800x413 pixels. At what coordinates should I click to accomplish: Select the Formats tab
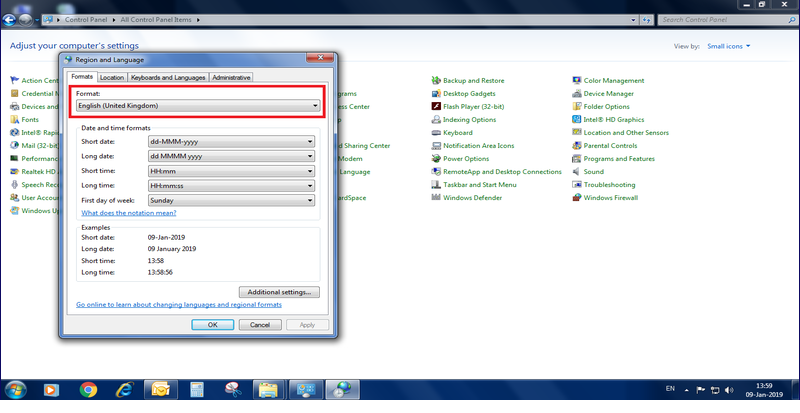tap(82, 77)
